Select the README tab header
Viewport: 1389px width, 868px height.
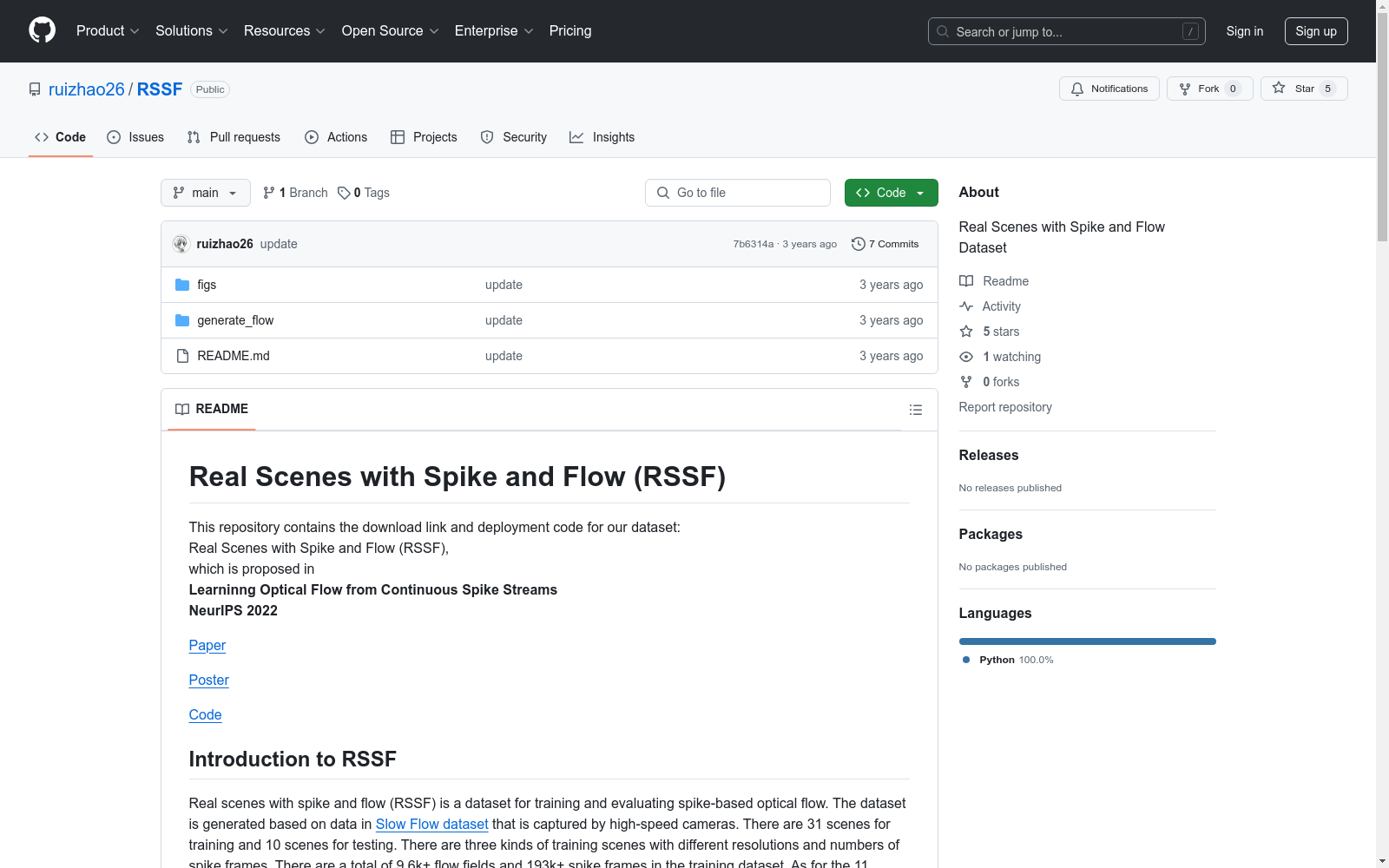(212, 409)
